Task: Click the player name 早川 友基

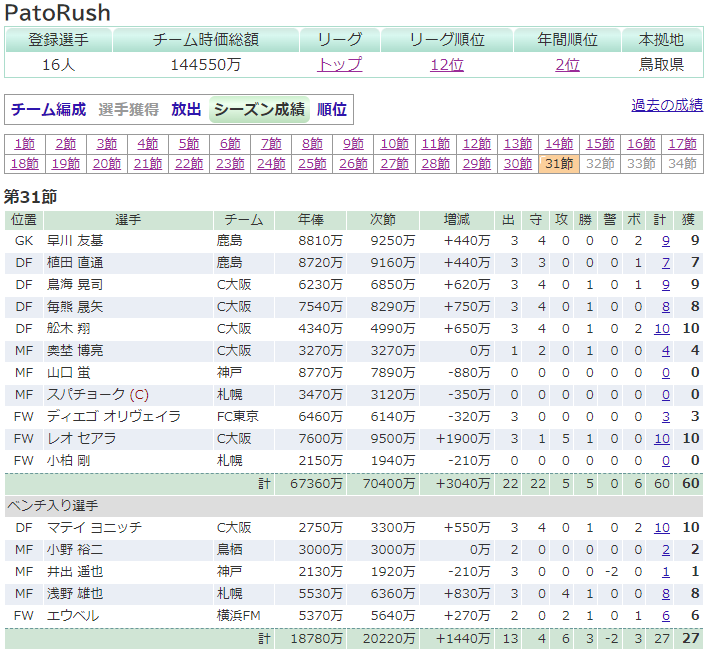Action: point(75,241)
